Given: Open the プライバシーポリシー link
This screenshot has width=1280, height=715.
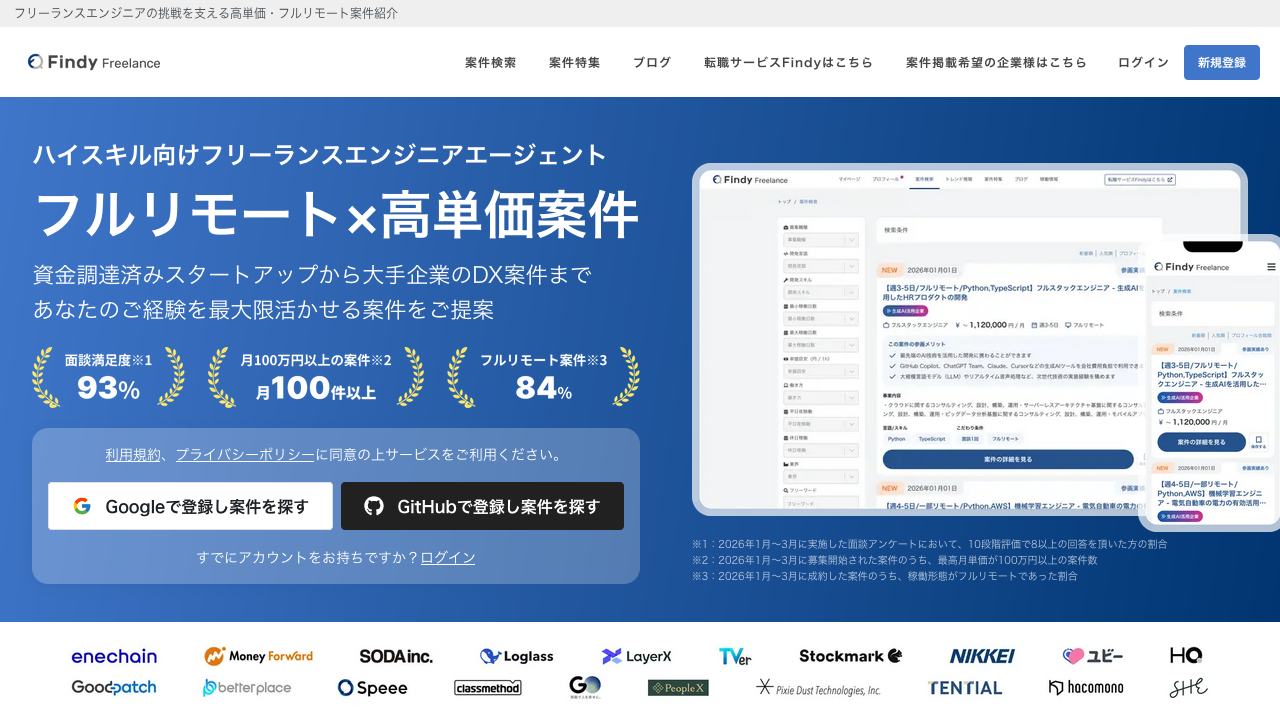Looking at the screenshot, I should pos(245,454).
